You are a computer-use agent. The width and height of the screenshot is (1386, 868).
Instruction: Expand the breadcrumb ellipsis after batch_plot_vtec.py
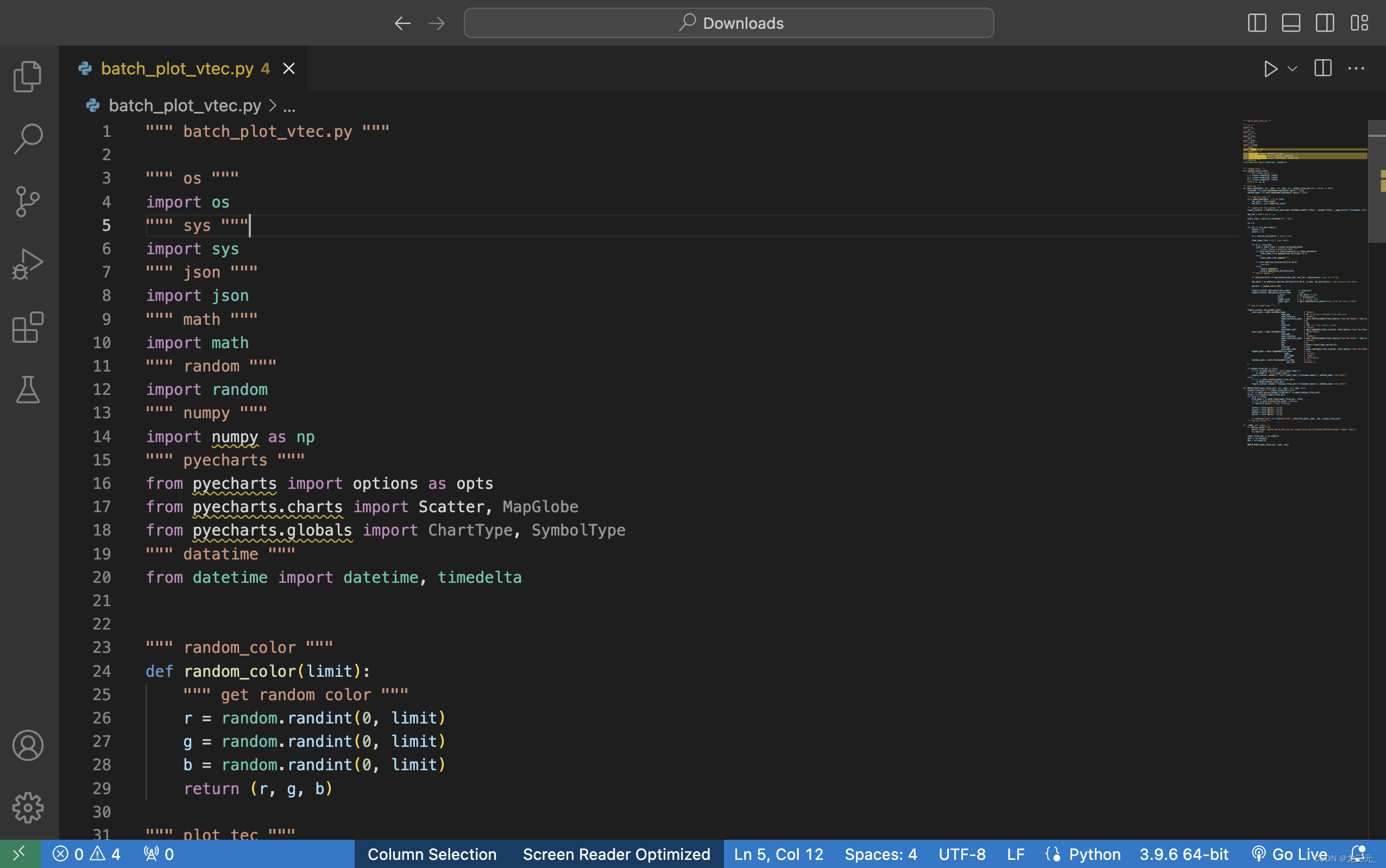tap(289, 106)
